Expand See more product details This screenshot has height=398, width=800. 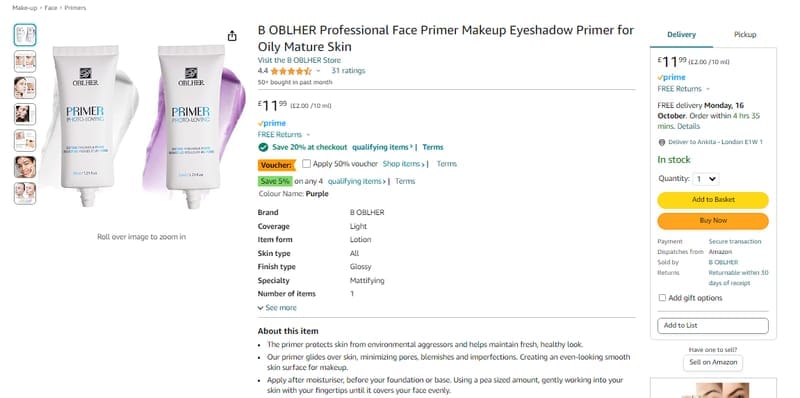point(277,308)
